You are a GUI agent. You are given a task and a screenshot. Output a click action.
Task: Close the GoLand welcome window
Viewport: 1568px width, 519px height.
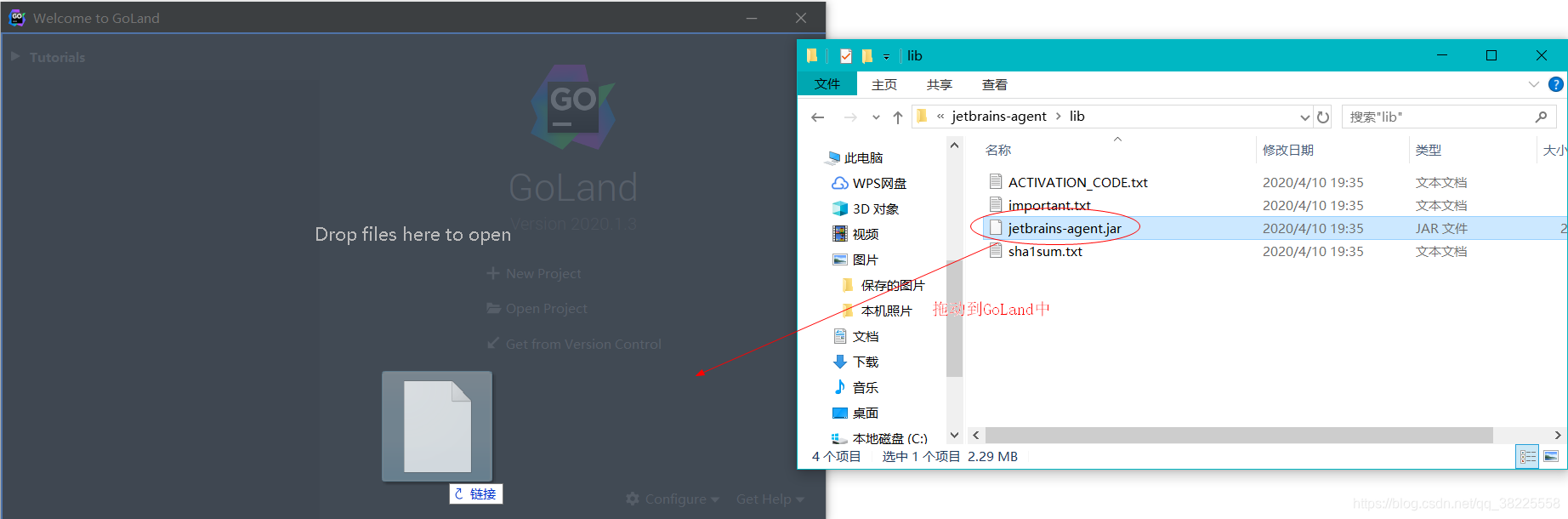(x=801, y=18)
